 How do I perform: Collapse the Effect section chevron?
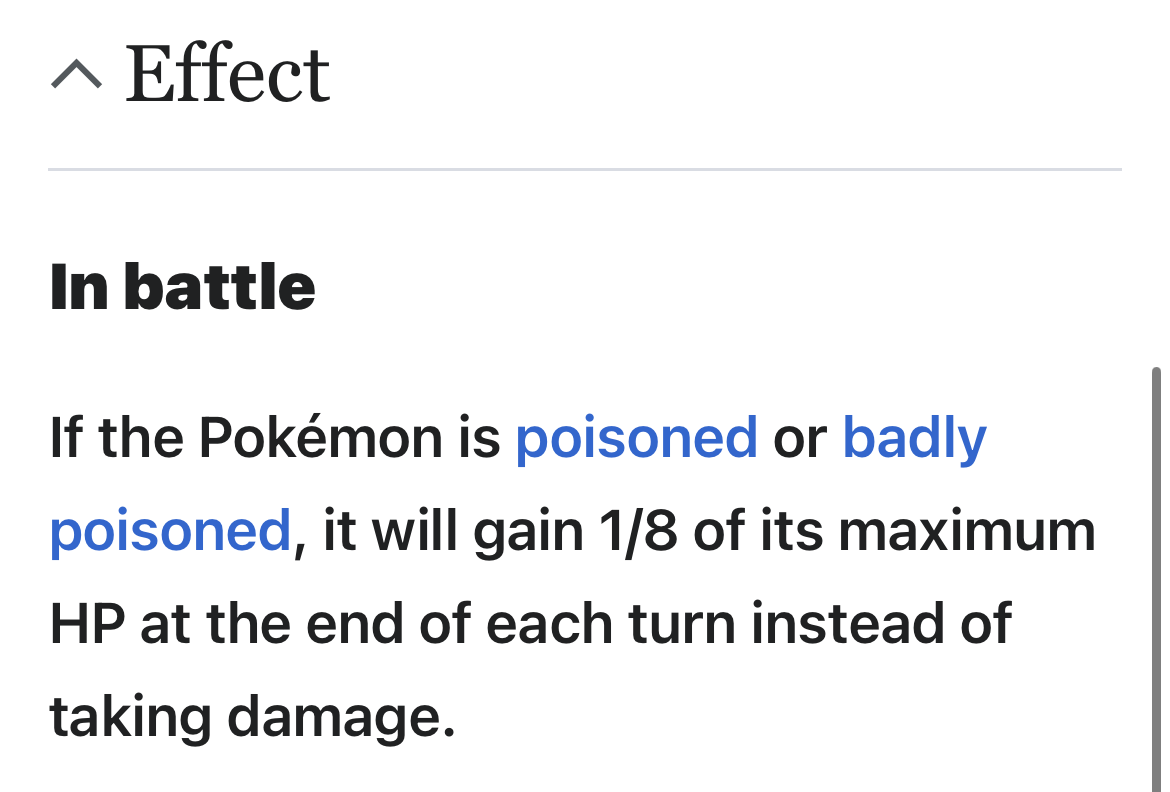76,74
